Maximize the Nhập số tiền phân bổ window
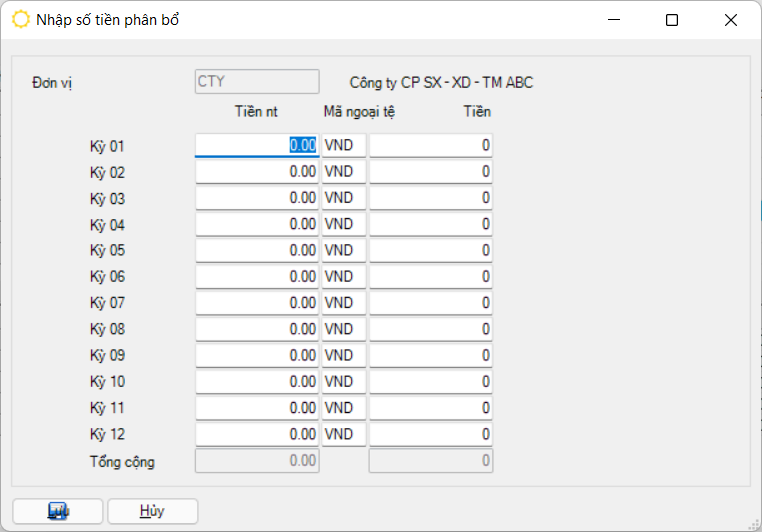The image size is (762, 532). (x=672, y=20)
